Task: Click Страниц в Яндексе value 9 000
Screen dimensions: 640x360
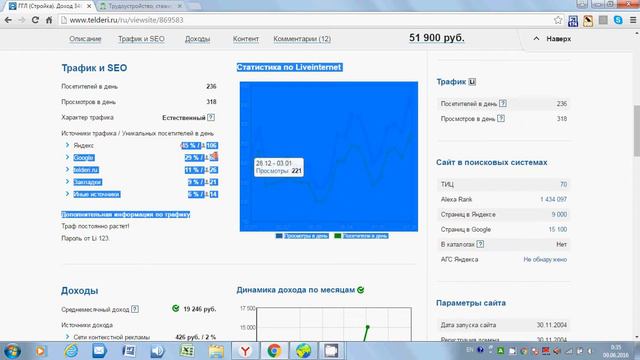Action: (559, 215)
